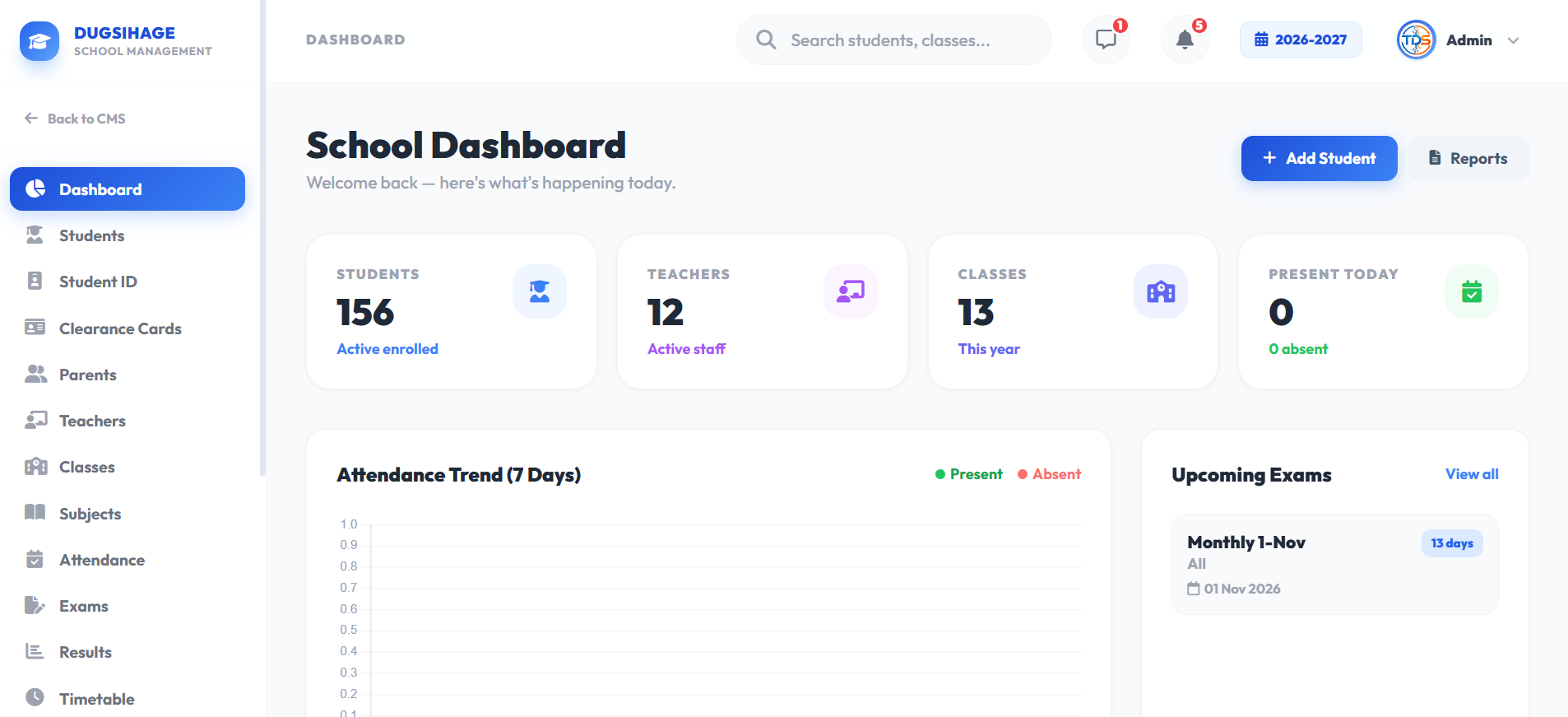Toggle the Absent legend series
1568x717 pixels.
(1050, 474)
